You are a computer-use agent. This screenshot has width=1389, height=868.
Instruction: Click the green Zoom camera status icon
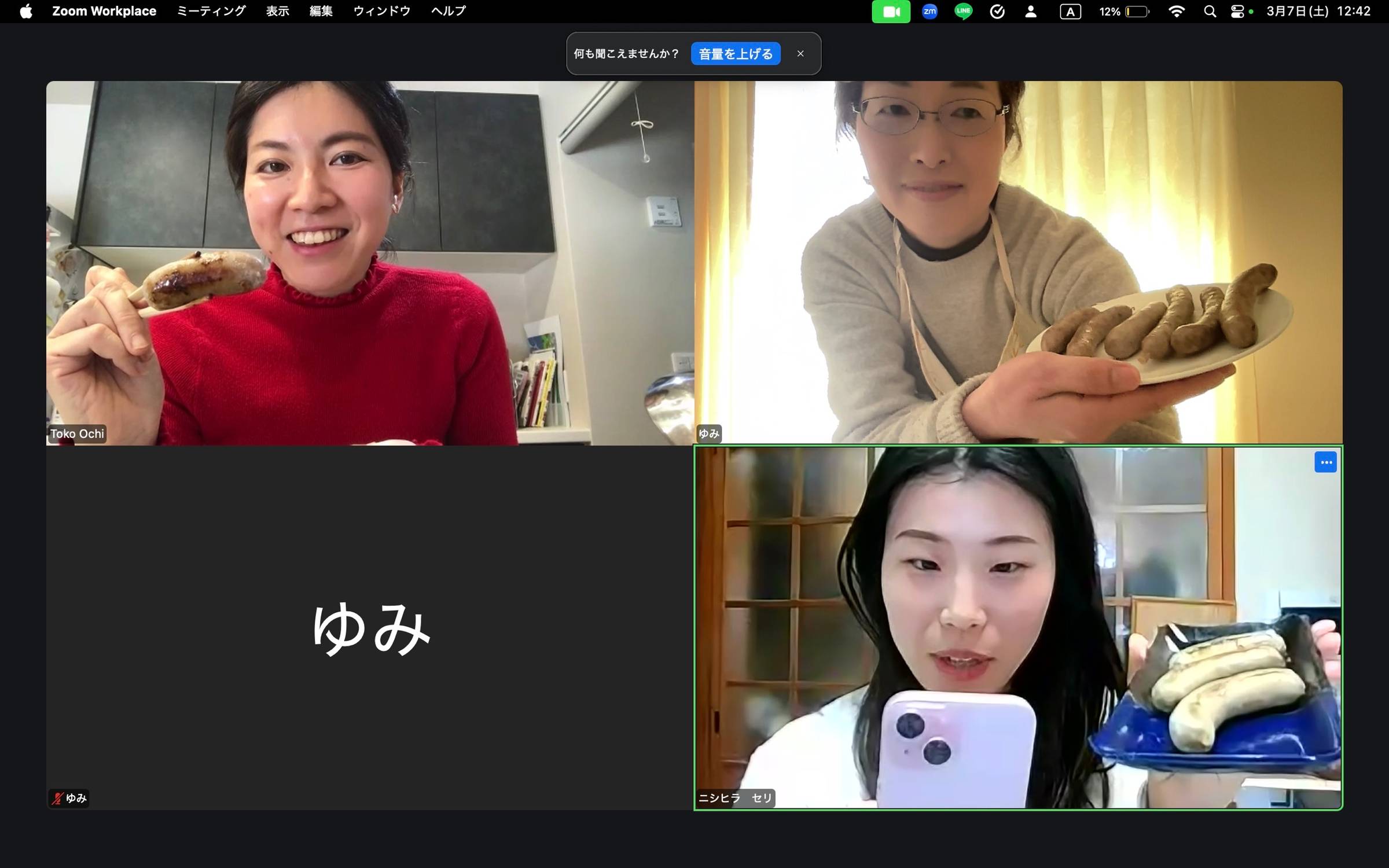(x=891, y=12)
